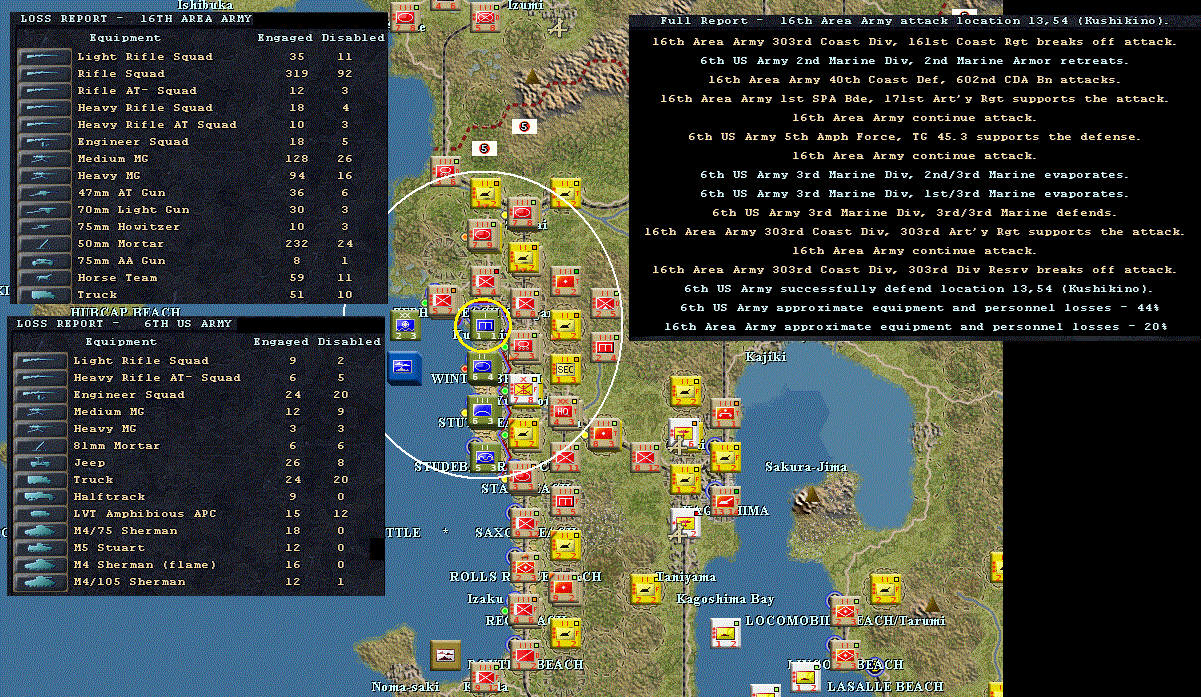The width and height of the screenshot is (1201, 697).
Task: Click the M4/75 Sherman tank icon
Action: coord(41,531)
